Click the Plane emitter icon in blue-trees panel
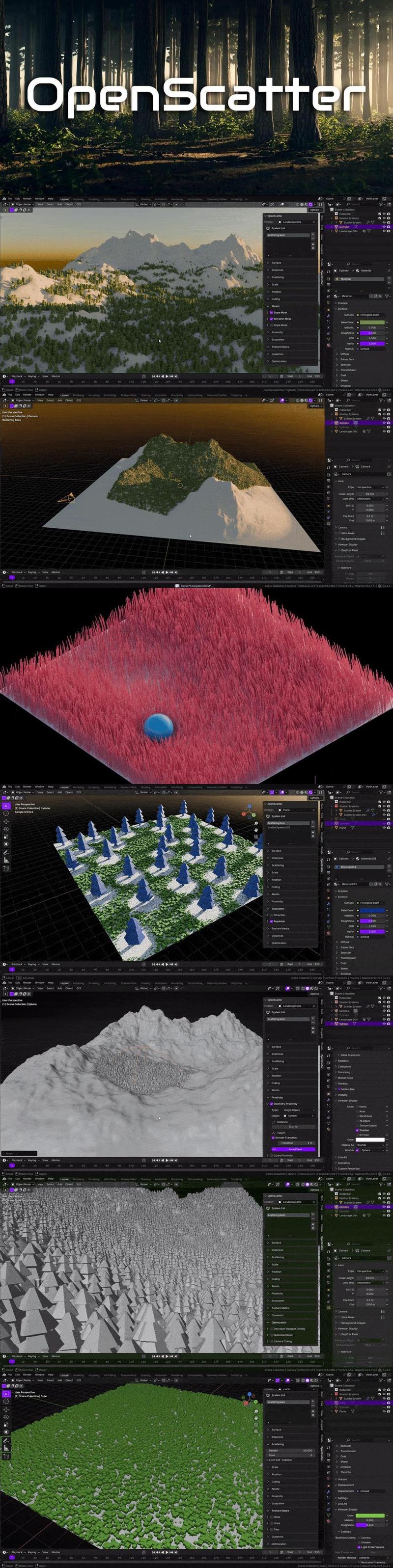This screenshot has width=393, height=1568. [x=280, y=810]
